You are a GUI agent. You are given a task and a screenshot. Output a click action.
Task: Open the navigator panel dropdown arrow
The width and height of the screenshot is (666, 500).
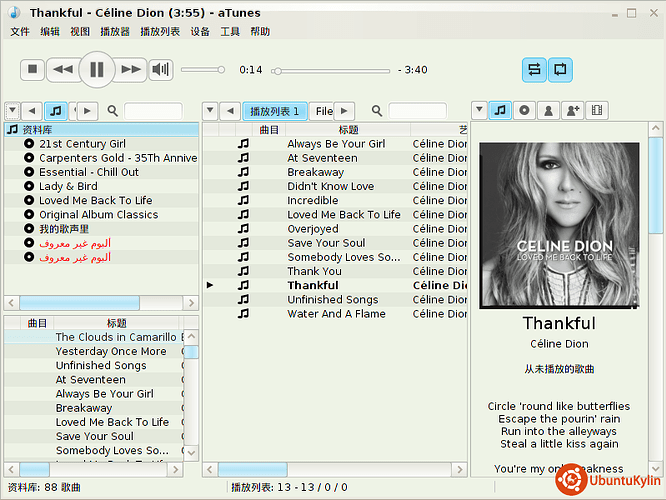pos(12,111)
